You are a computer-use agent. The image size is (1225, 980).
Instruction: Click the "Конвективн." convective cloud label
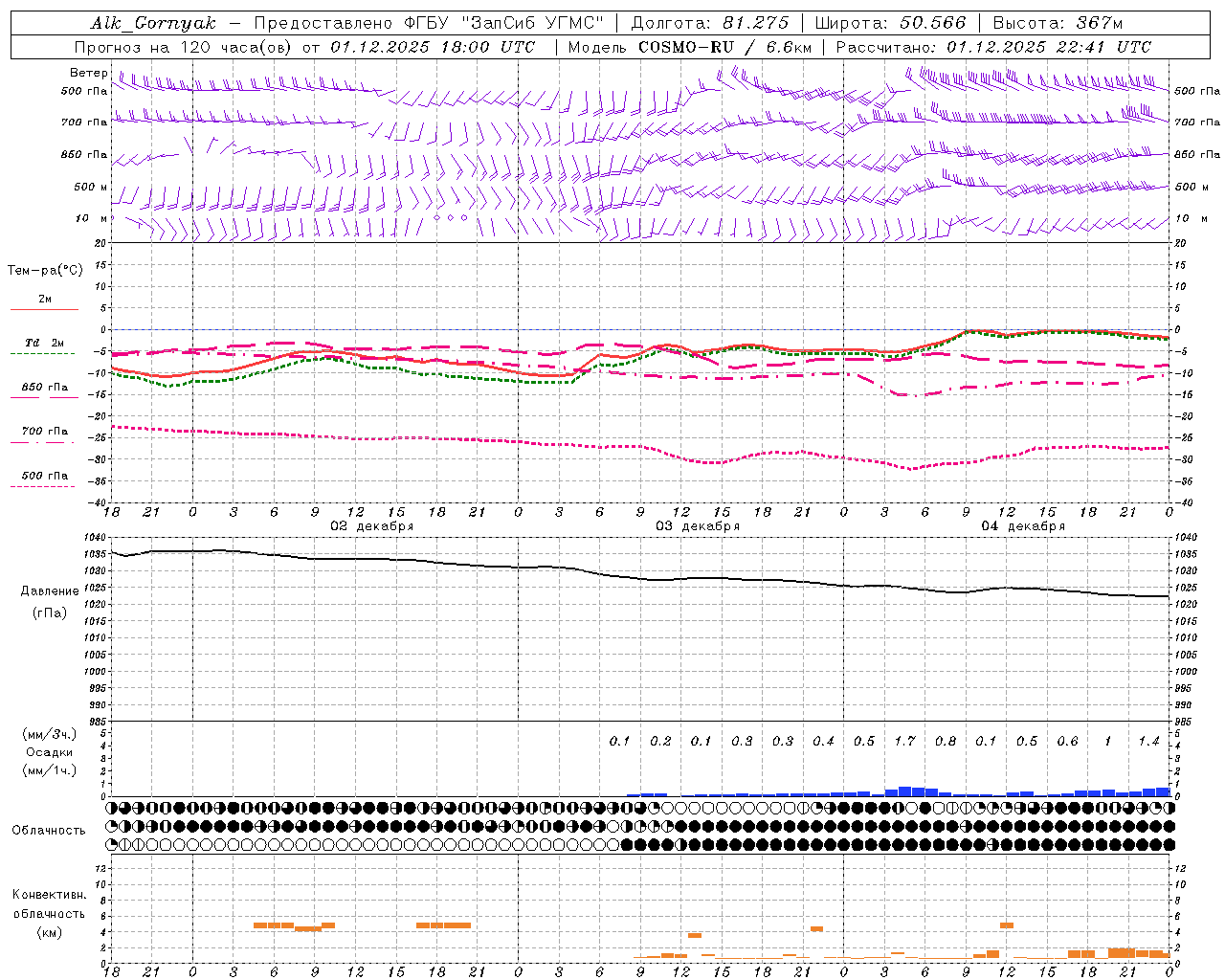[49, 895]
